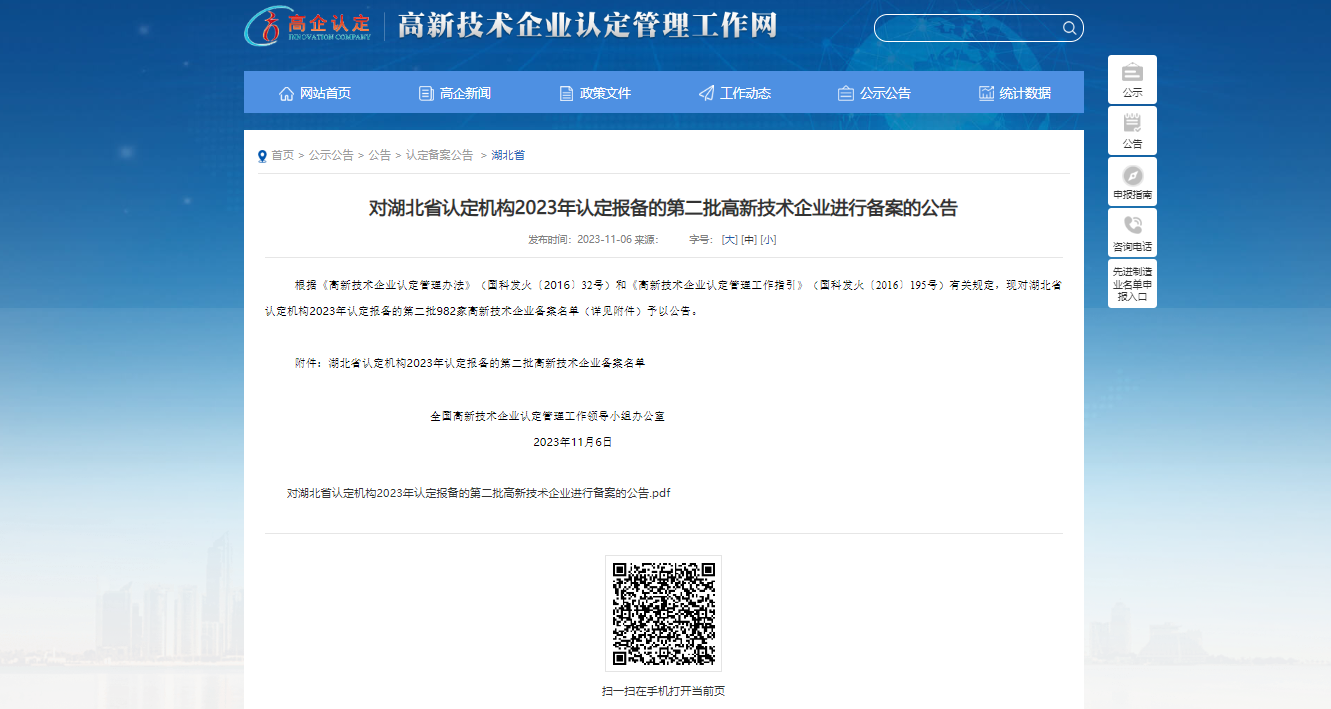
Task: Click the QR code image
Action: tap(663, 613)
